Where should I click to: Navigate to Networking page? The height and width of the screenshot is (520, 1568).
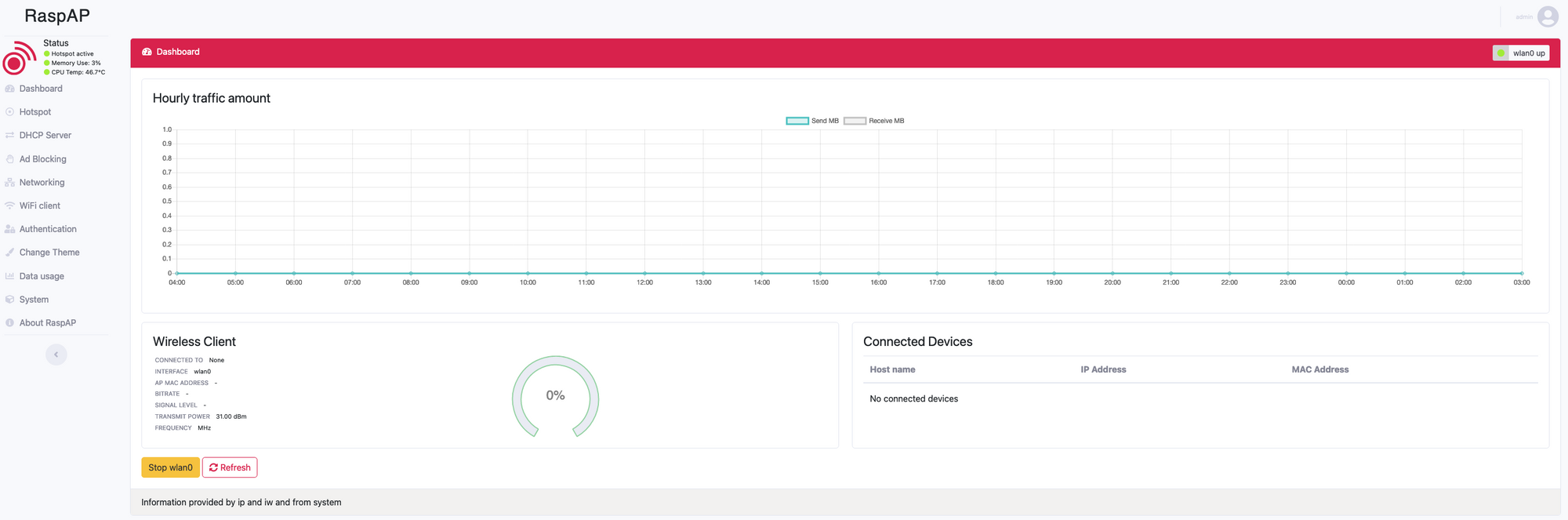(x=42, y=183)
